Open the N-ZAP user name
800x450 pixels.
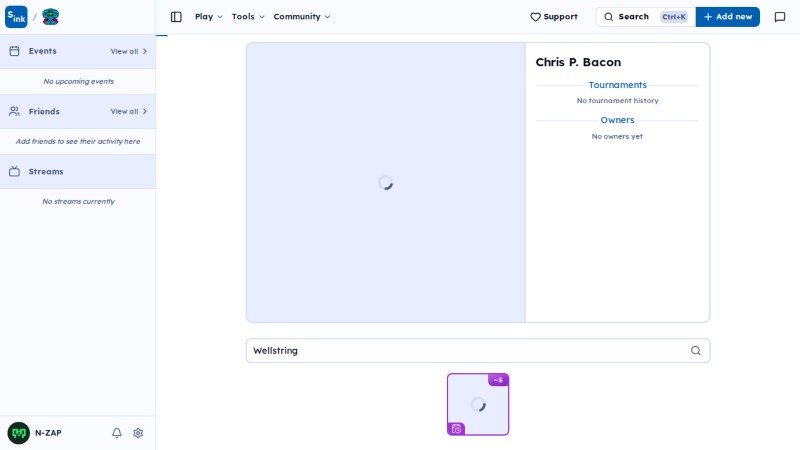coord(48,433)
